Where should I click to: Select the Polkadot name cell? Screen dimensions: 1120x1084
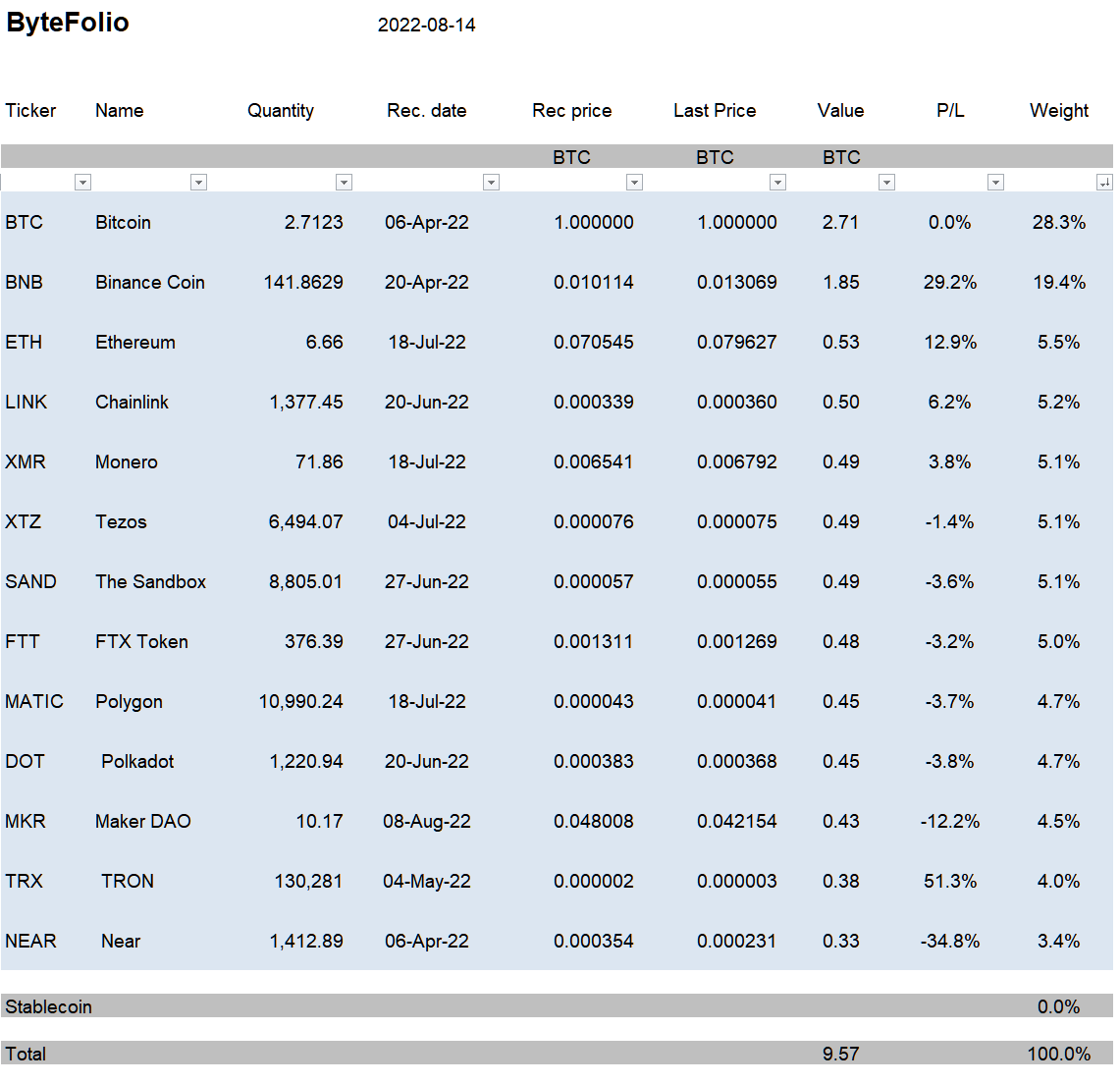[x=137, y=763]
